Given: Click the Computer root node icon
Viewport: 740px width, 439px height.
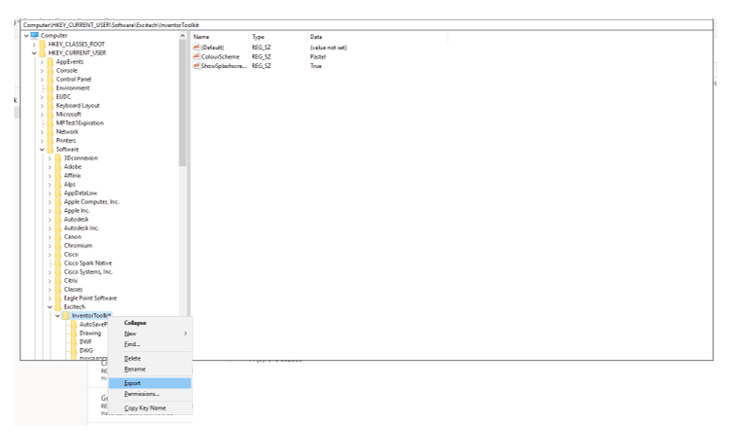Looking at the screenshot, I should pyautogui.click(x=35, y=36).
